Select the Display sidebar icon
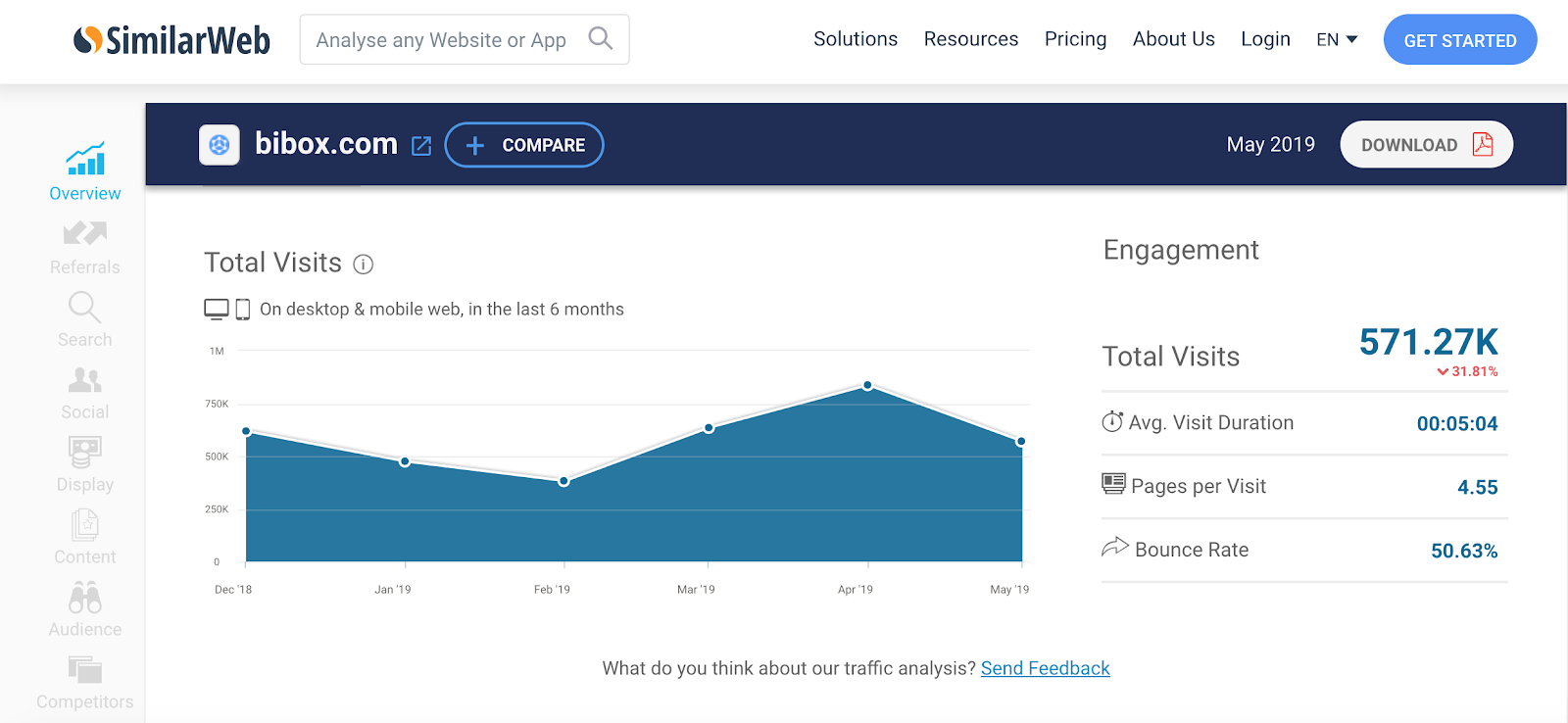Viewport: 1568px width, 723px height. (x=85, y=453)
